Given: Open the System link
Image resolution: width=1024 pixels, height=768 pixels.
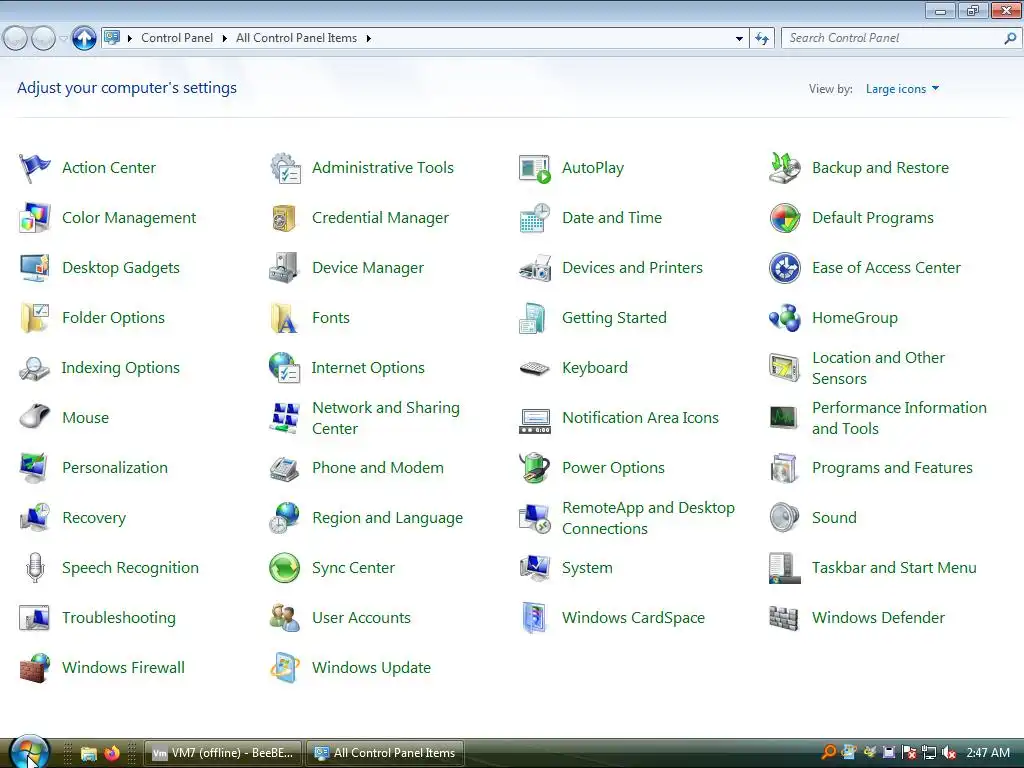Looking at the screenshot, I should point(587,568).
